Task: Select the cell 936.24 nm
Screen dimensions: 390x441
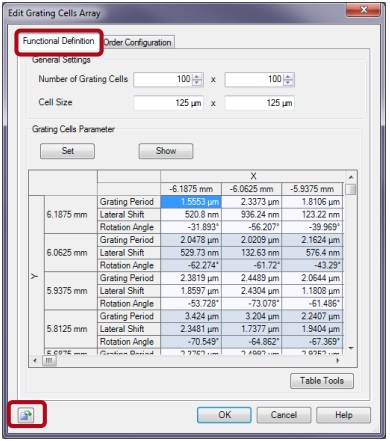Action: click(252, 214)
